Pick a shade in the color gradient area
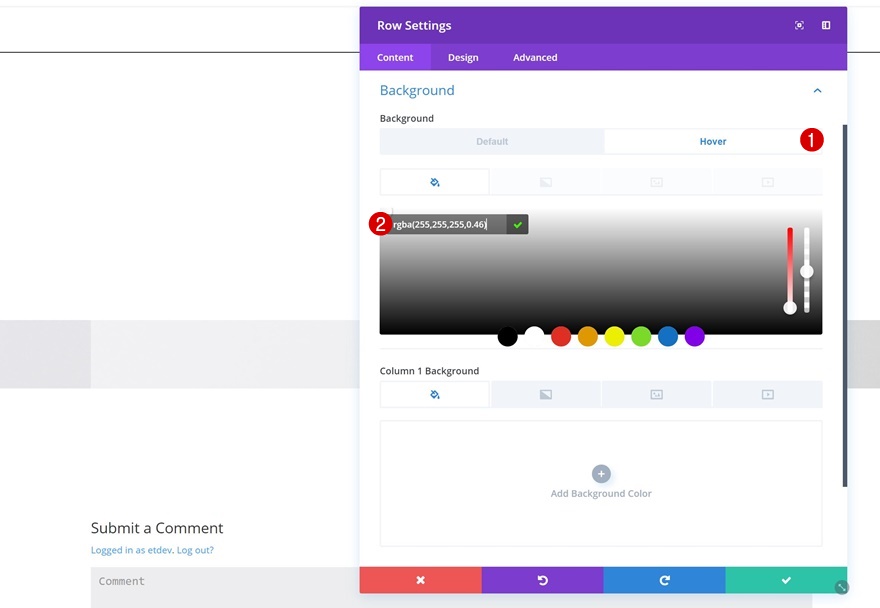 click(601, 272)
